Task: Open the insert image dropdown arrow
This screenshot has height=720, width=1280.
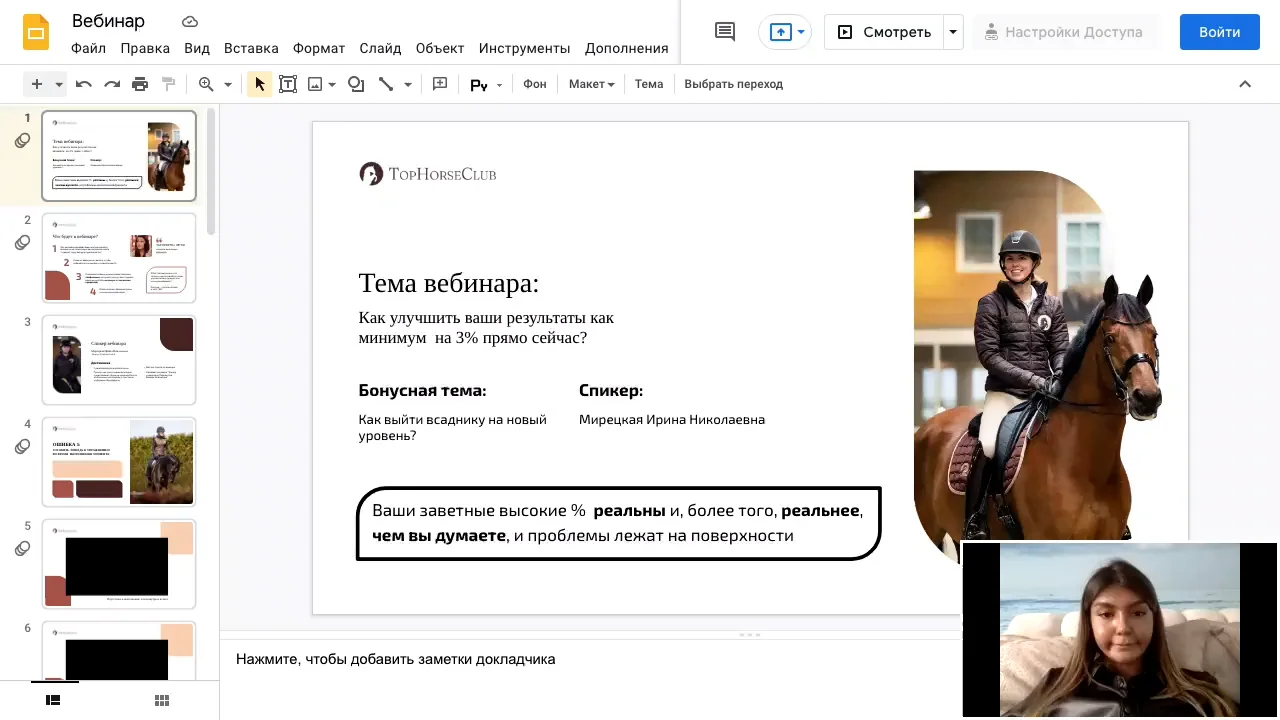Action: (333, 85)
